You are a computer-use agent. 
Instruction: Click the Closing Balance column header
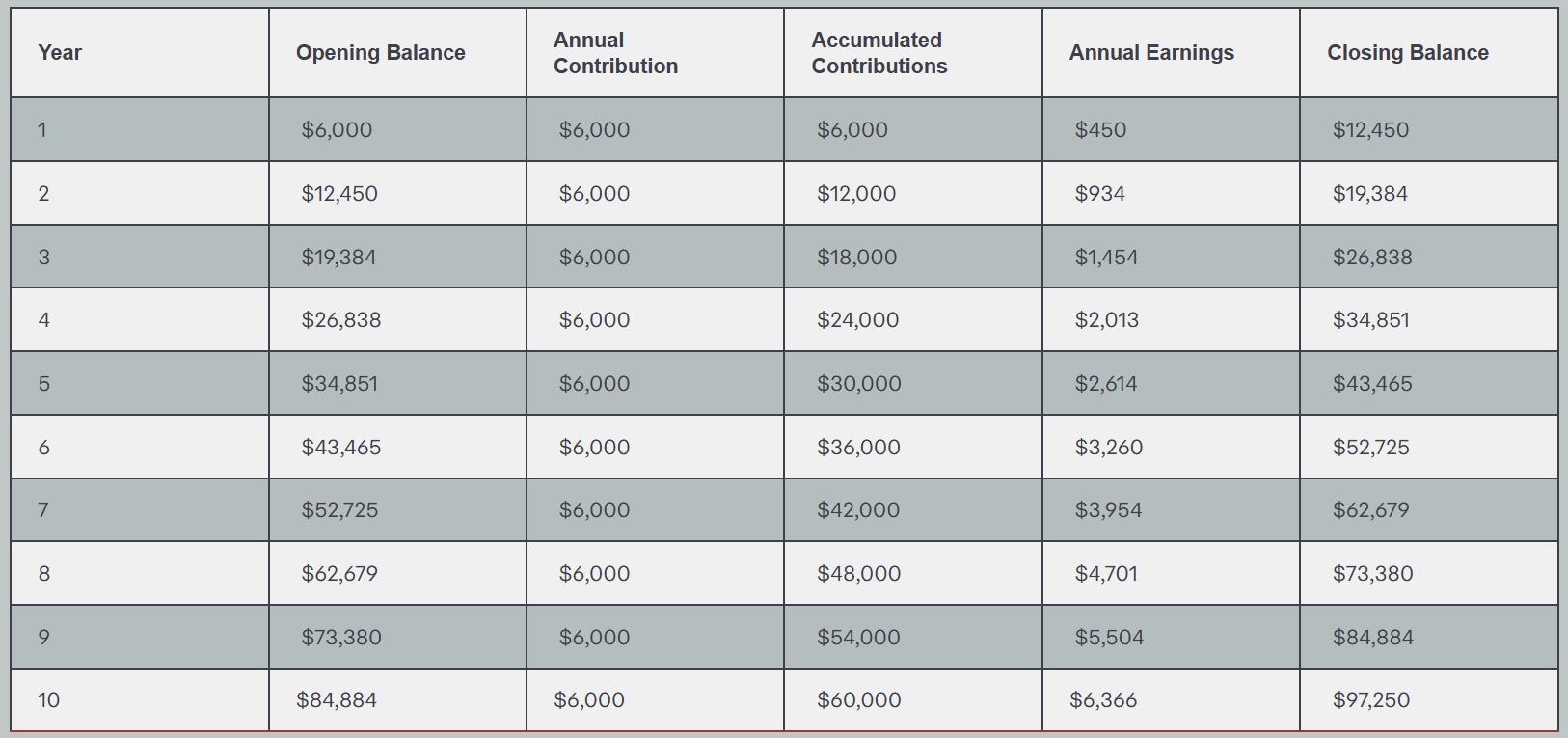click(x=1407, y=53)
